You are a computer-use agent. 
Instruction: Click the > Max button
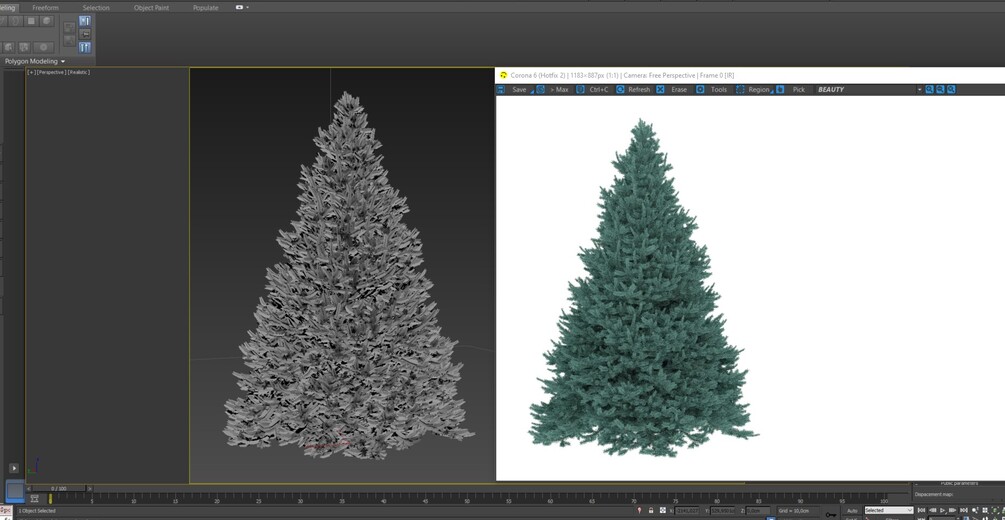tap(560, 90)
